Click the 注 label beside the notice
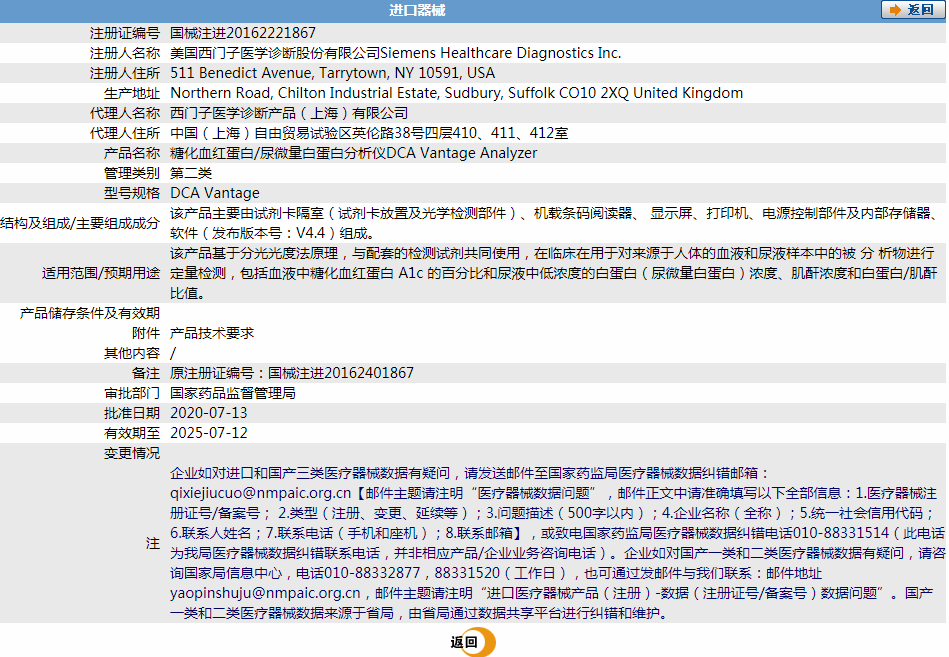 coord(153,543)
